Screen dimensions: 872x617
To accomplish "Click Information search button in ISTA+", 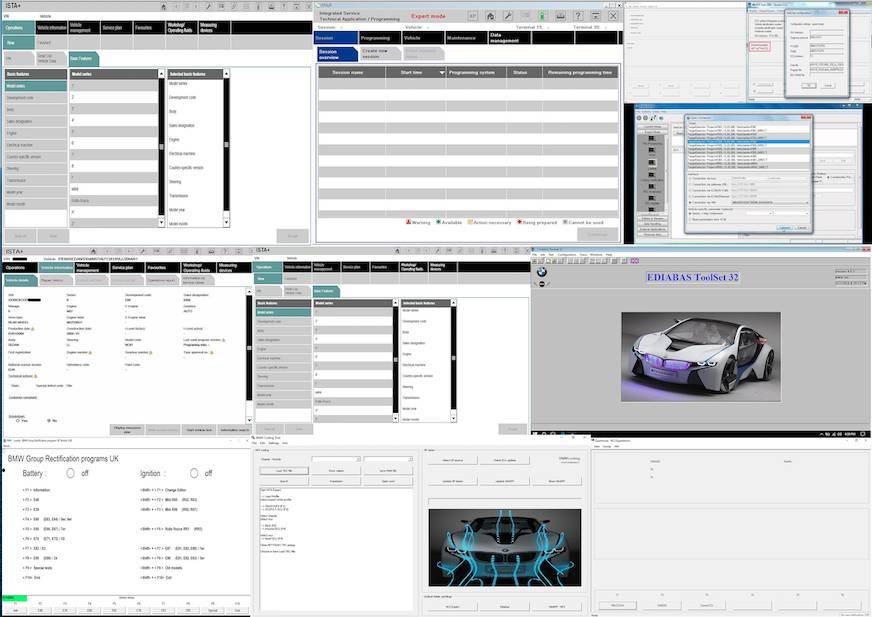I will pos(234,430).
